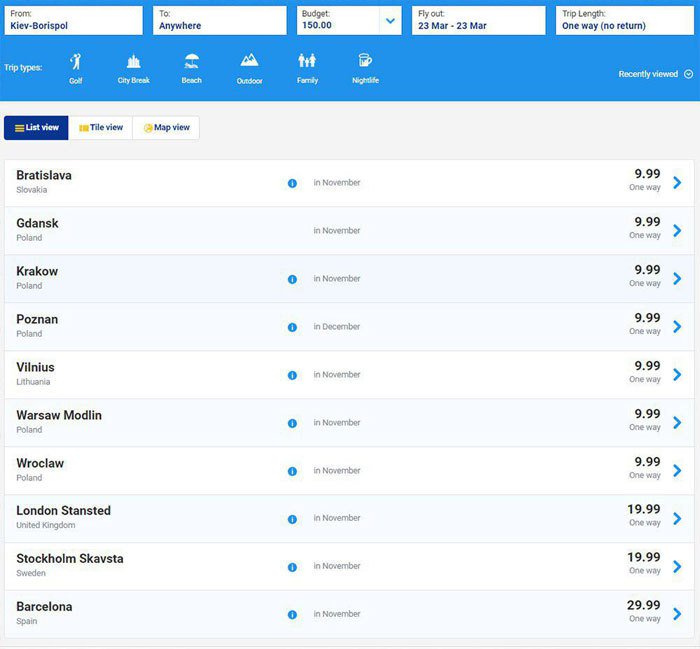Click the From Kiev-Borispol field
The image size is (700, 649).
73,20
